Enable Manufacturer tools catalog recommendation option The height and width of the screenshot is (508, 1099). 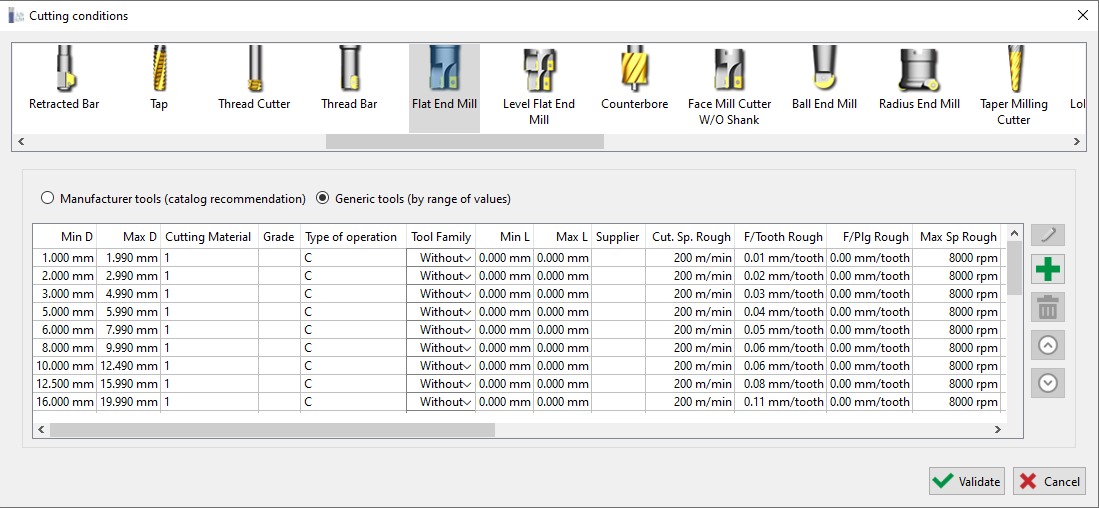point(47,199)
